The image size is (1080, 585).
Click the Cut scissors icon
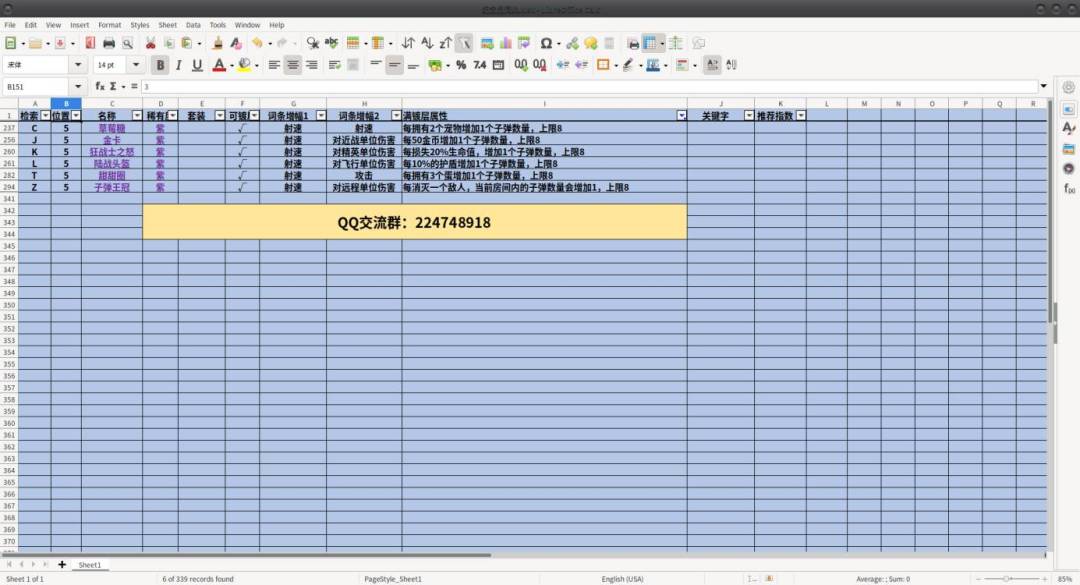150,43
